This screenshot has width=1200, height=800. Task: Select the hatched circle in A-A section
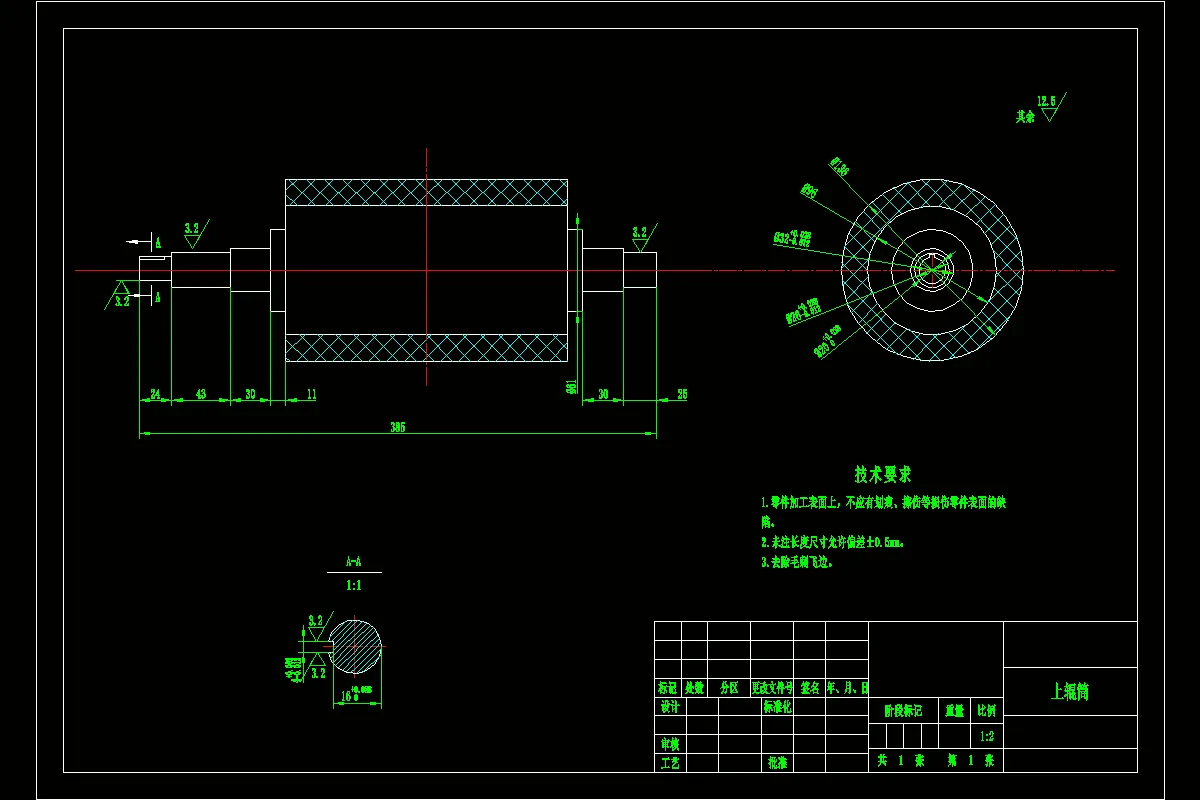click(356, 646)
